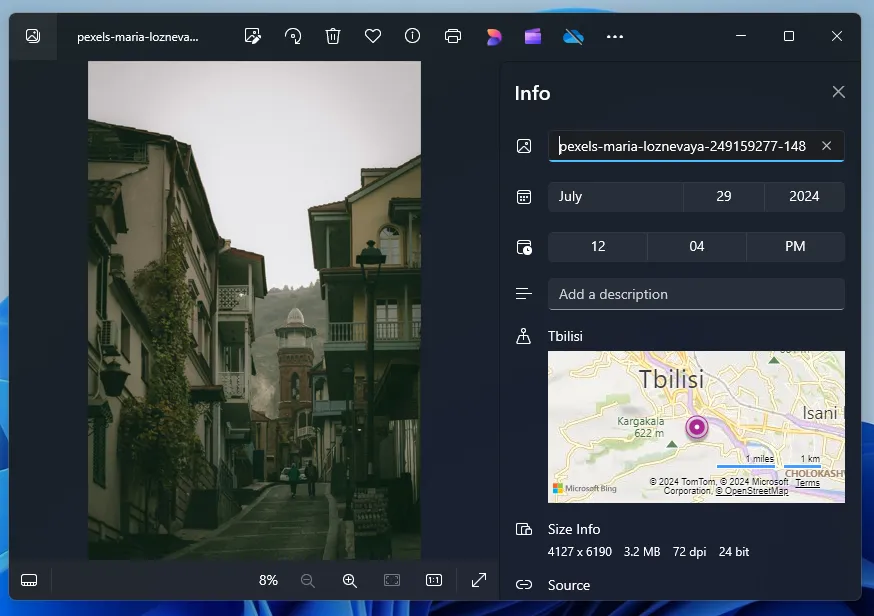
Task: Expand the Source section
Action: [569, 585]
